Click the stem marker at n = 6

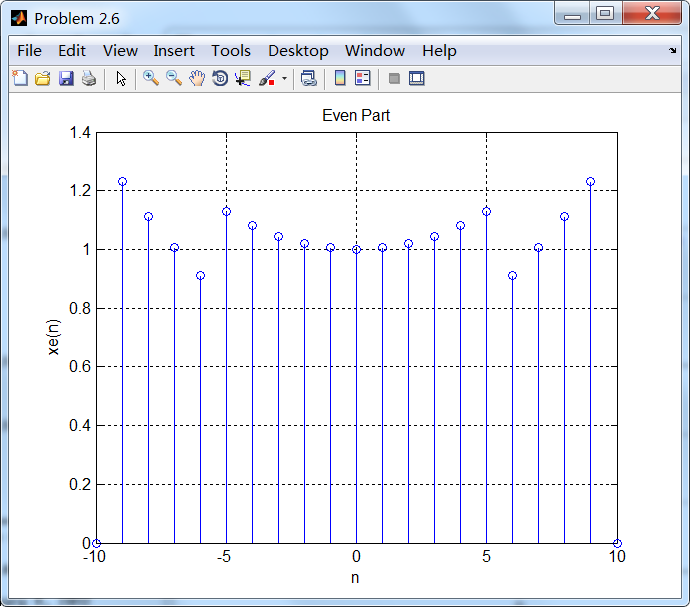point(512,276)
